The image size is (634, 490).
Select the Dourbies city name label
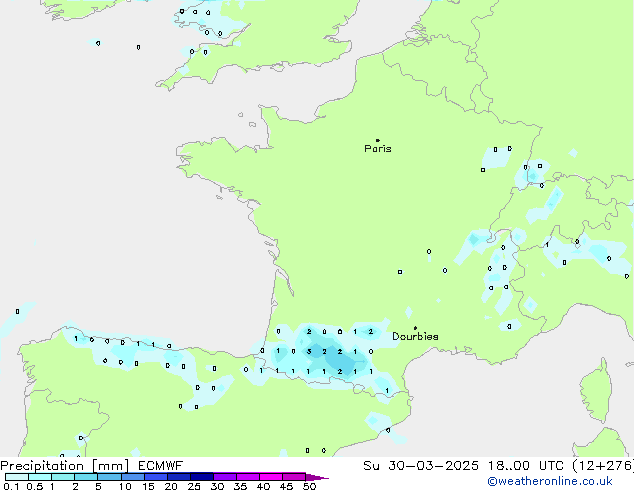coord(415,337)
